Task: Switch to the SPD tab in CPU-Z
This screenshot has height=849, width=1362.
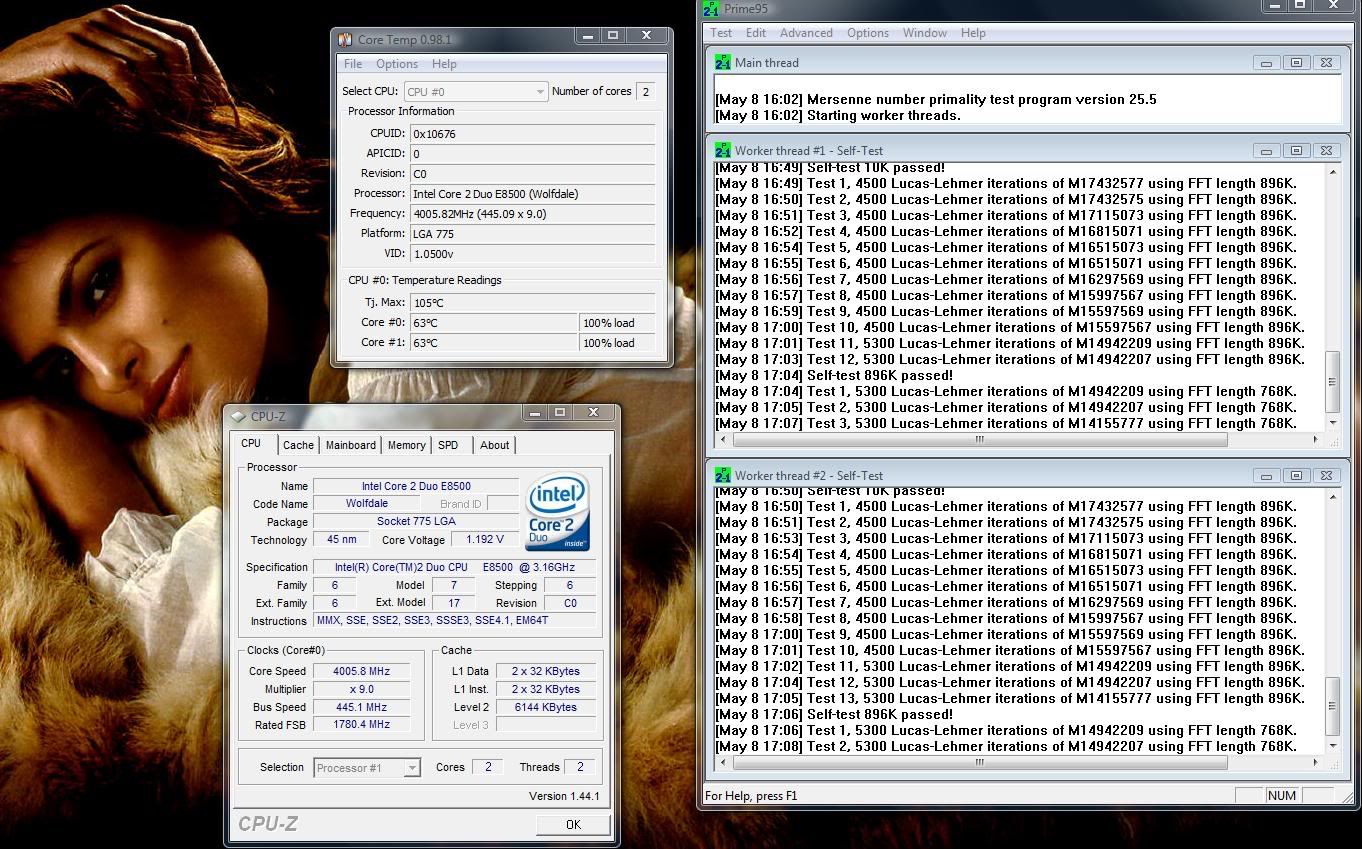Action: coord(448,446)
